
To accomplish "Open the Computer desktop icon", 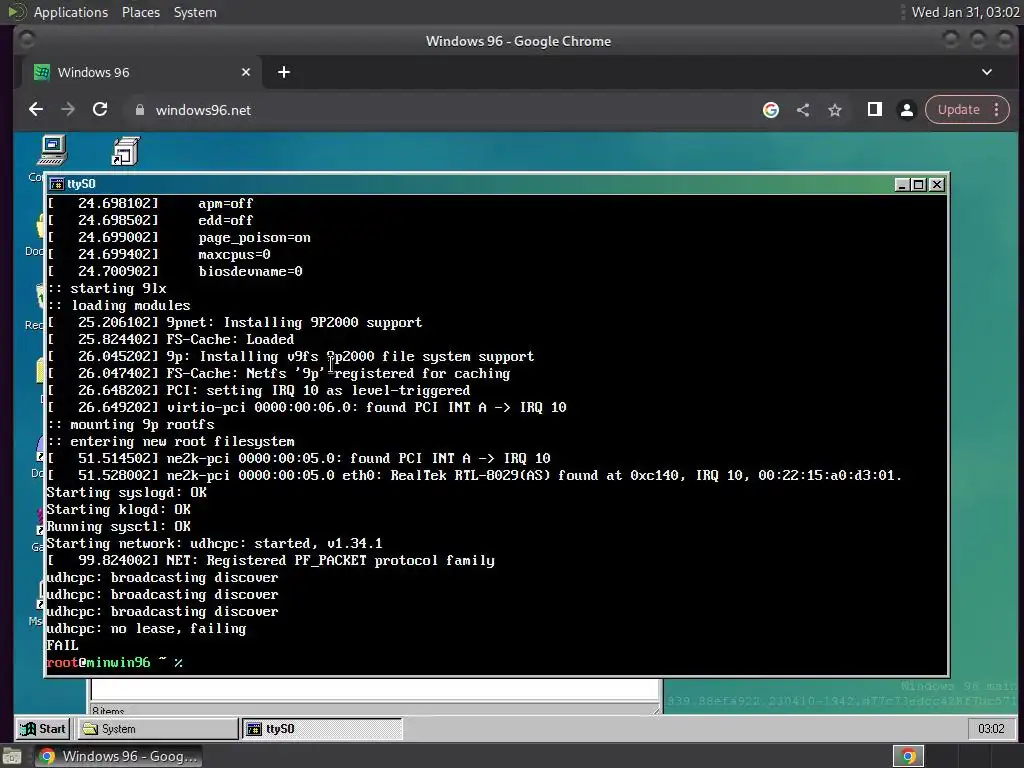I will coord(52,151).
